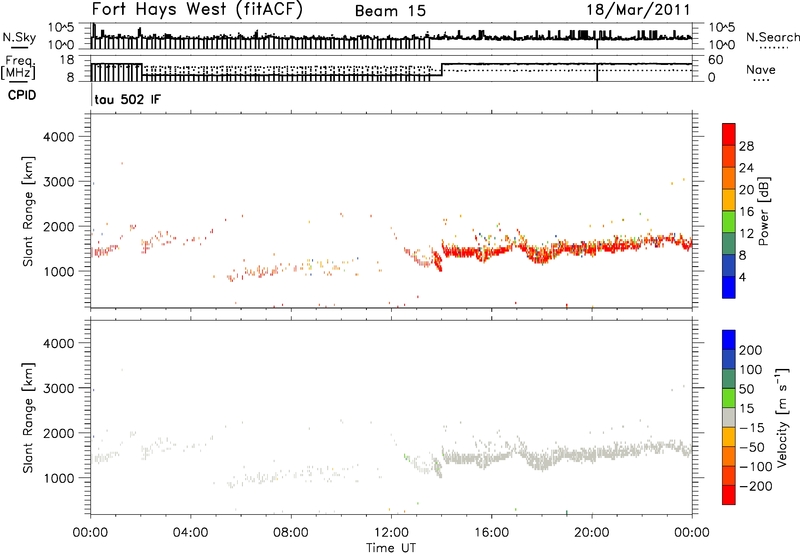The image size is (800, 554).
Task: Click the '08:00' time tick label
Action: tap(291, 533)
